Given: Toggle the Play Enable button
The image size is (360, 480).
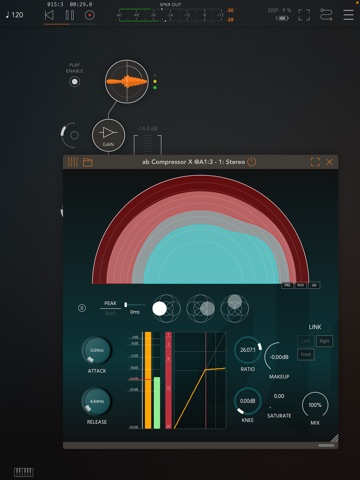Looking at the screenshot, I should coord(74,82).
